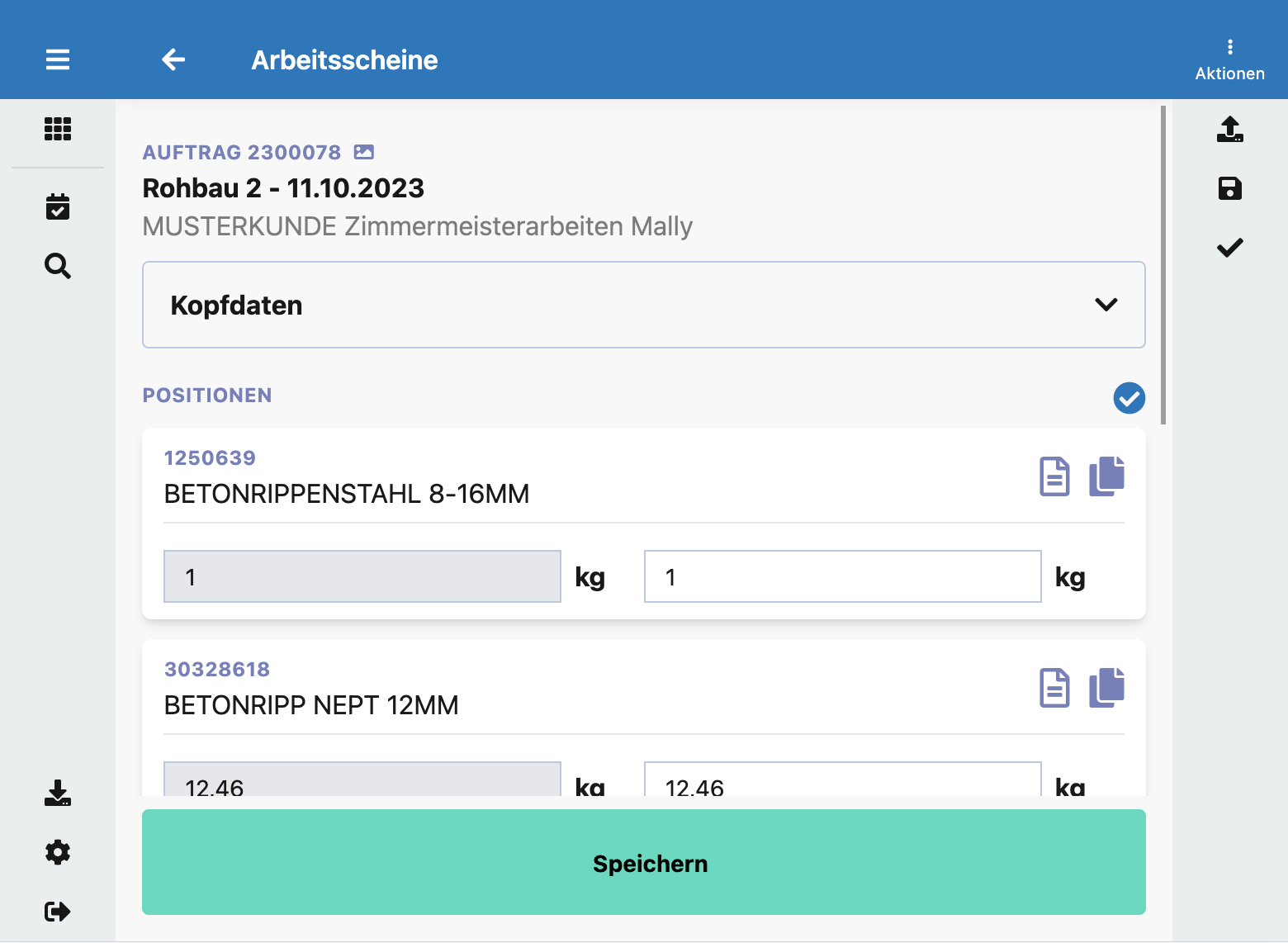The height and width of the screenshot is (943, 1288).
Task: Open note icon for BETONRIPPENSTAHL 8-16MM
Action: (x=1054, y=476)
